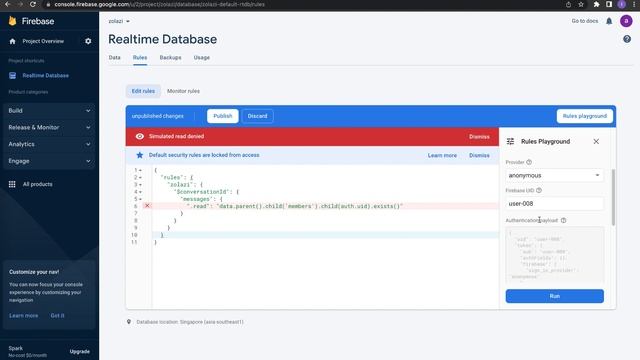
Task: Click the red error marker on line 6
Action: [x=147, y=206]
